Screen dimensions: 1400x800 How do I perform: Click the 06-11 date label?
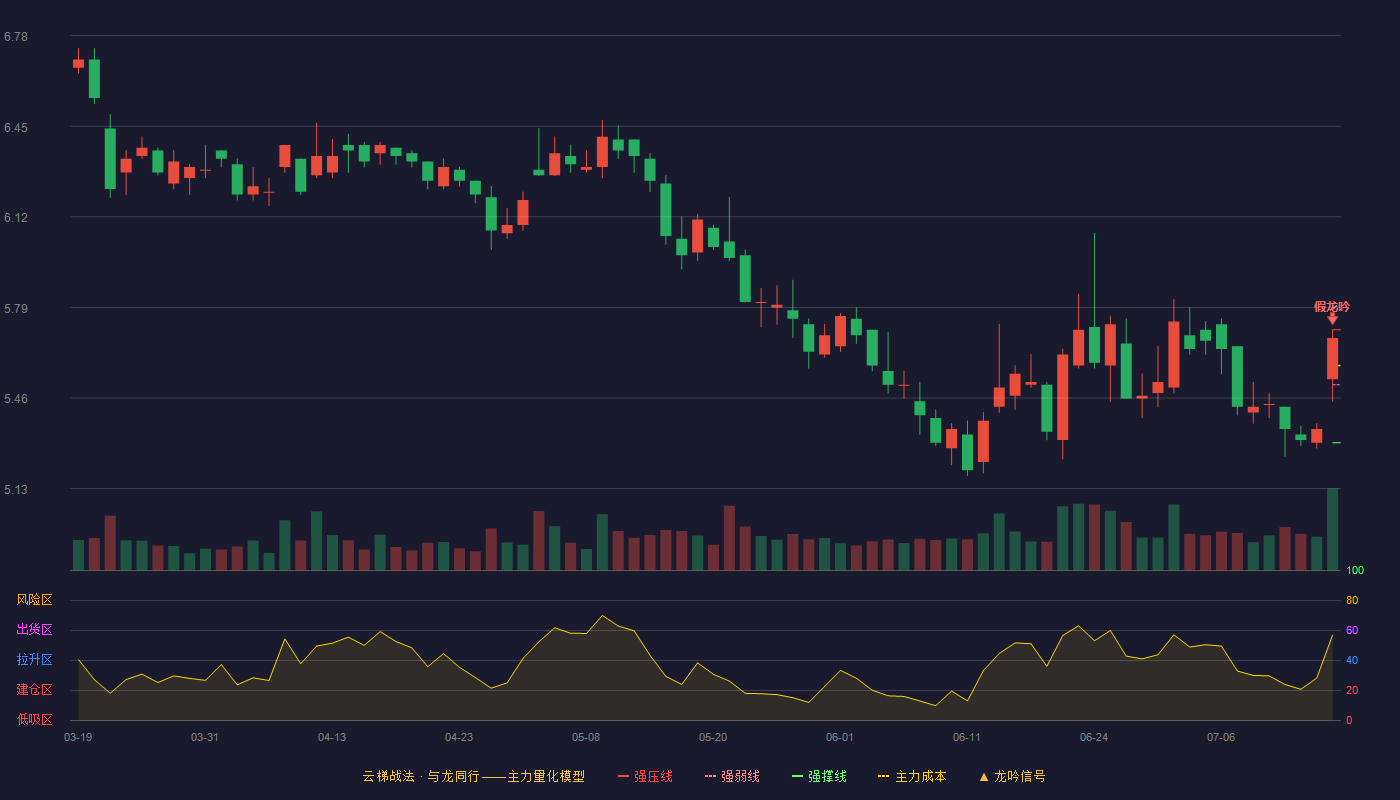coord(967,737)
